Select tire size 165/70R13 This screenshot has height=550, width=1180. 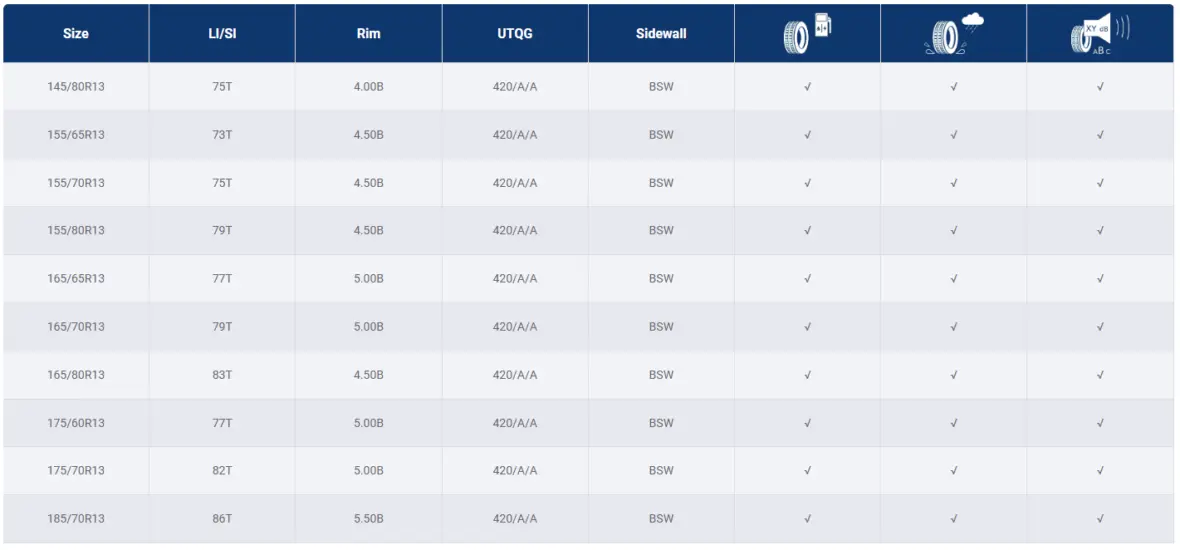click(76, 327)
